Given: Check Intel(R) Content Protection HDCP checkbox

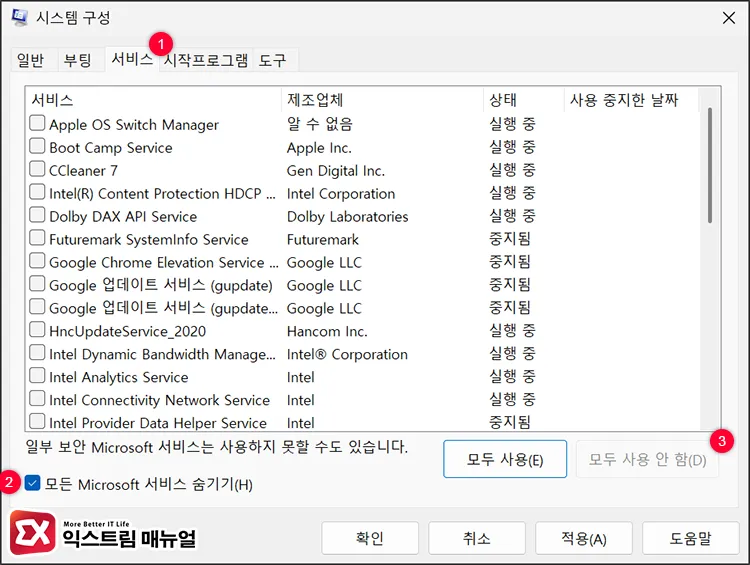Looking at the screenshot, I should click(37, 192).
